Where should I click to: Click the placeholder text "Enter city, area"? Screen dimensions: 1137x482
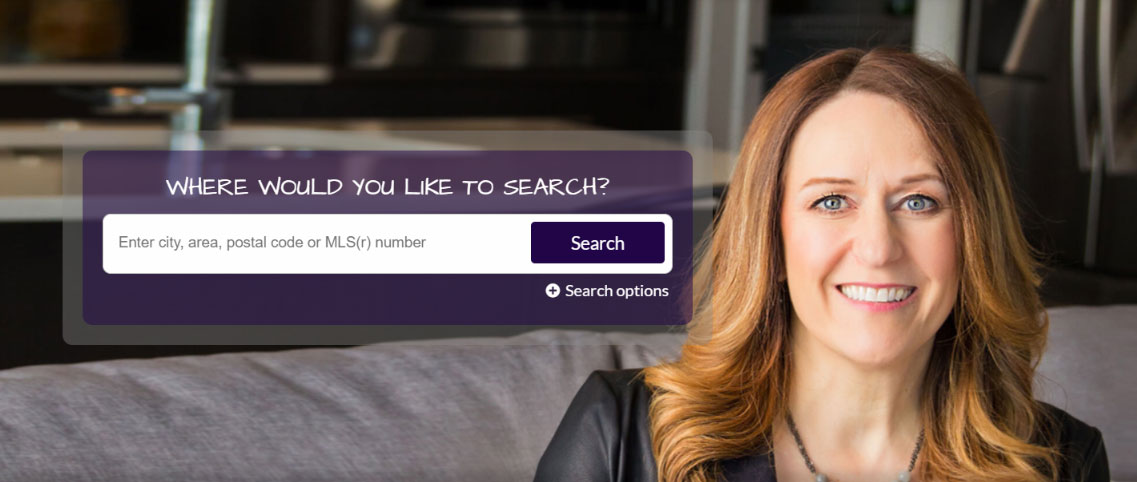click(x=170, y=243)
